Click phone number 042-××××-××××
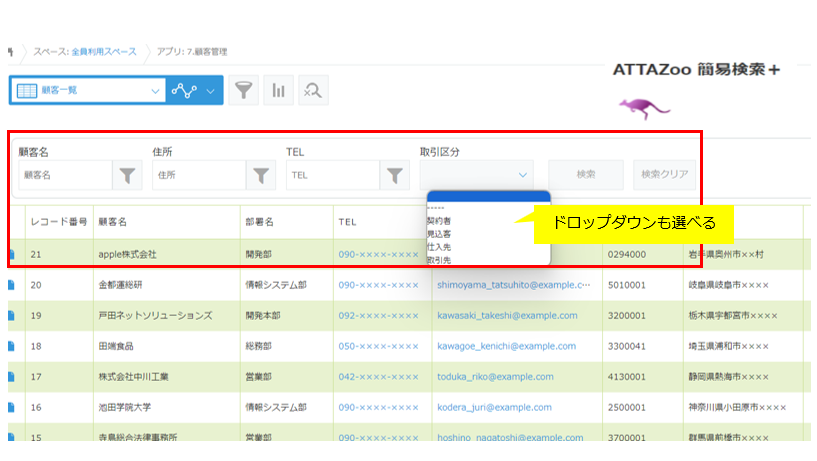817x461 pixels. 378,377
